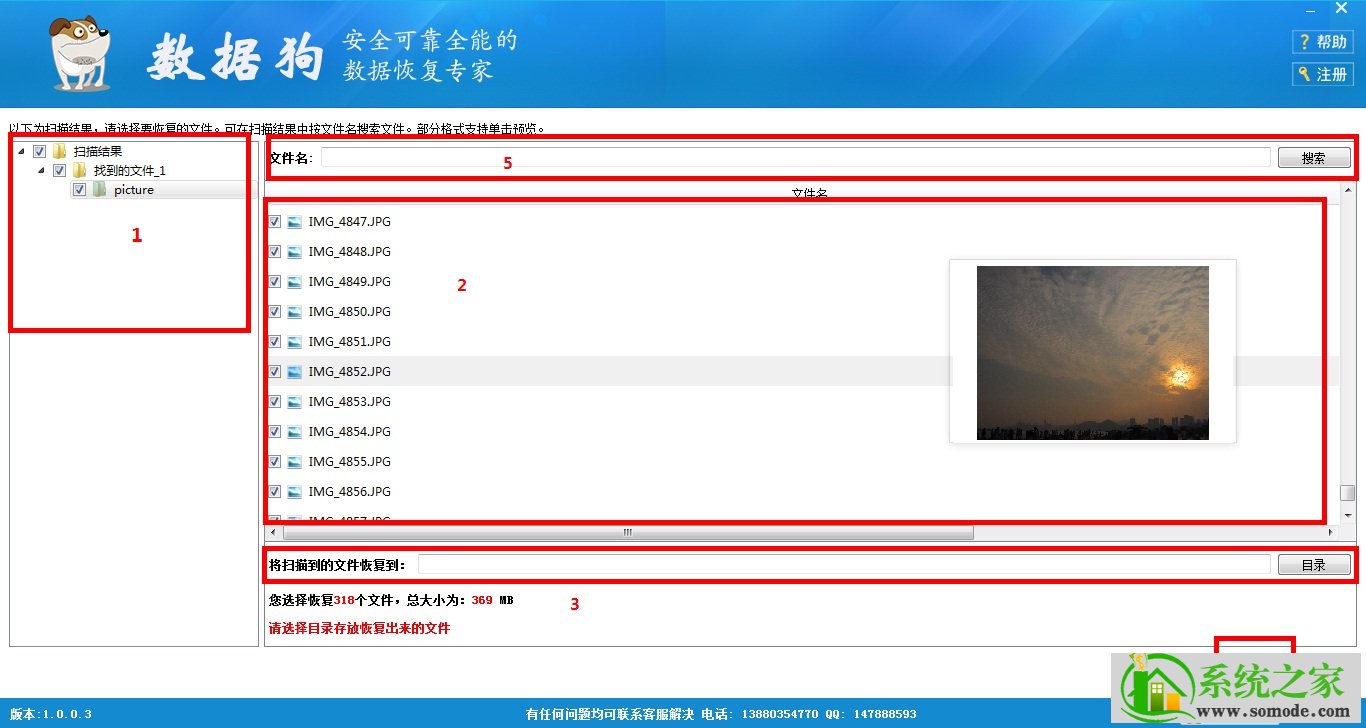This screenshot has height=728, width=1366.
Task: Click the image icon beside IMG_4847.JPG
Action: [x=293, y=222]
